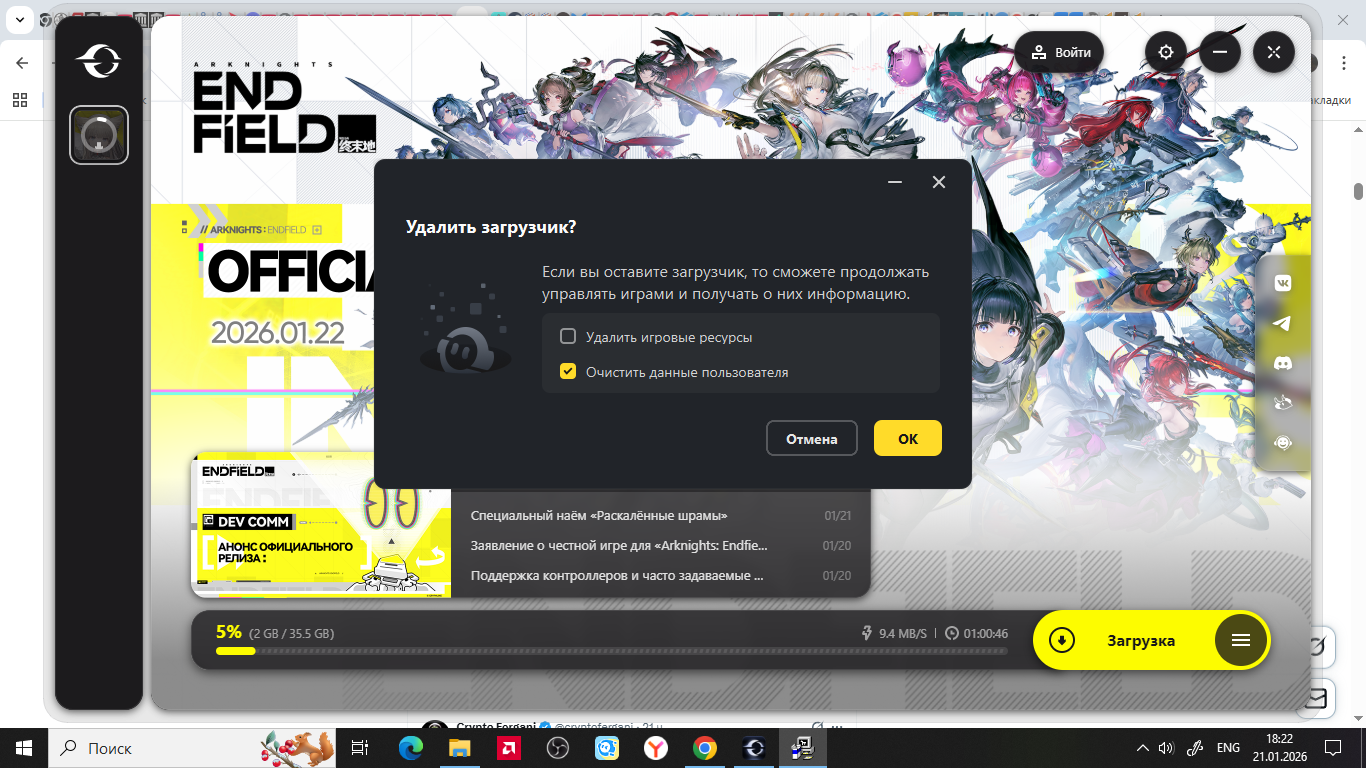Screen dimensions: 1366x768
Task: Open File Explorer from the taskbar
Action: coord(460,747)
